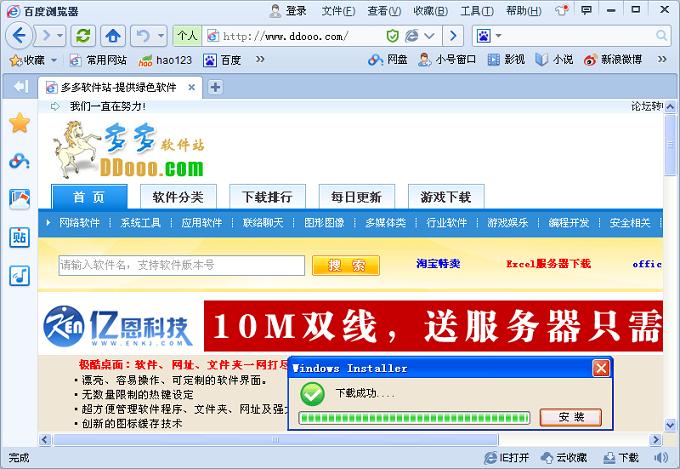The image size is (680, 469).
Task: Open the 多媒体类 category link
Action: (386, 223)
